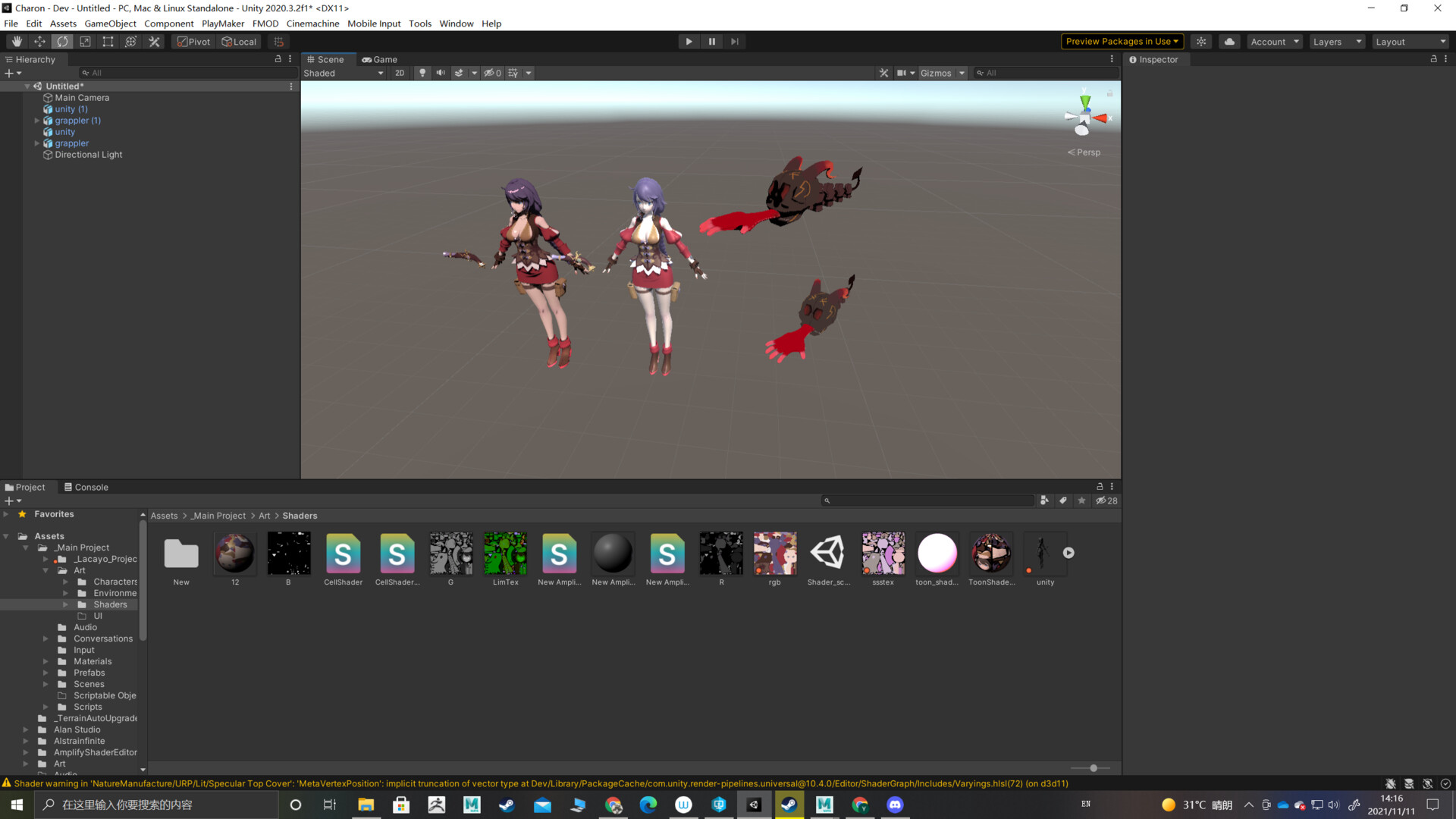This screenshot has height=819, width=1456.
Task: Switch to the Game tab
Action: point(379,59)
